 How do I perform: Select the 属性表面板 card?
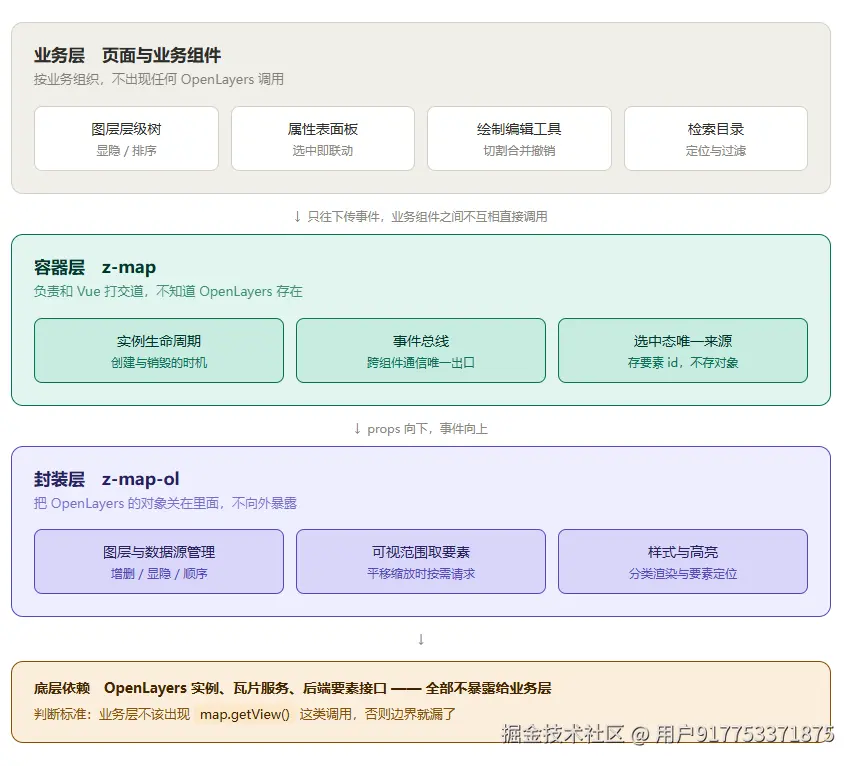coord(323,138)
